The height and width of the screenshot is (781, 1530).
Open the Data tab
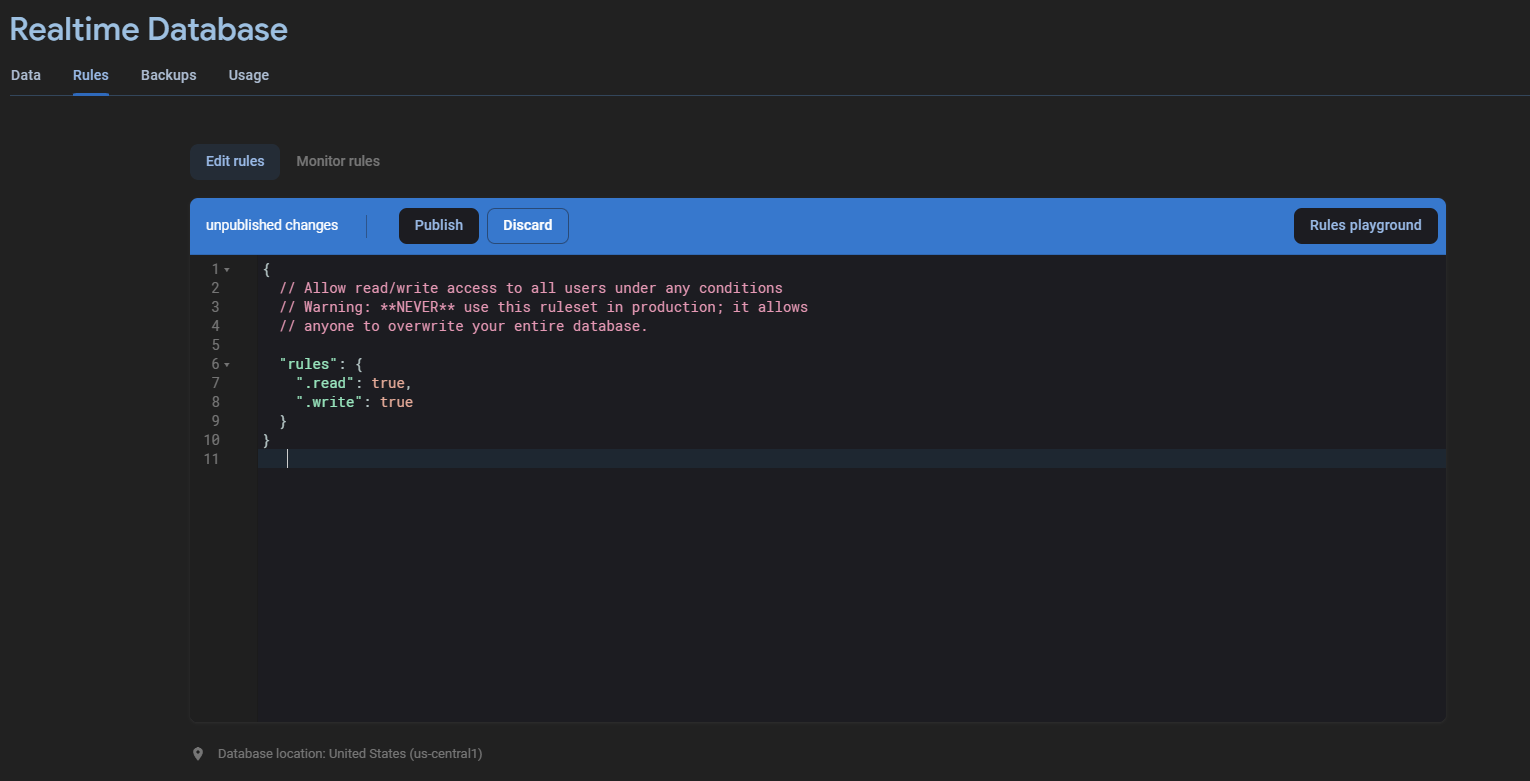click(x=26, y=75)
